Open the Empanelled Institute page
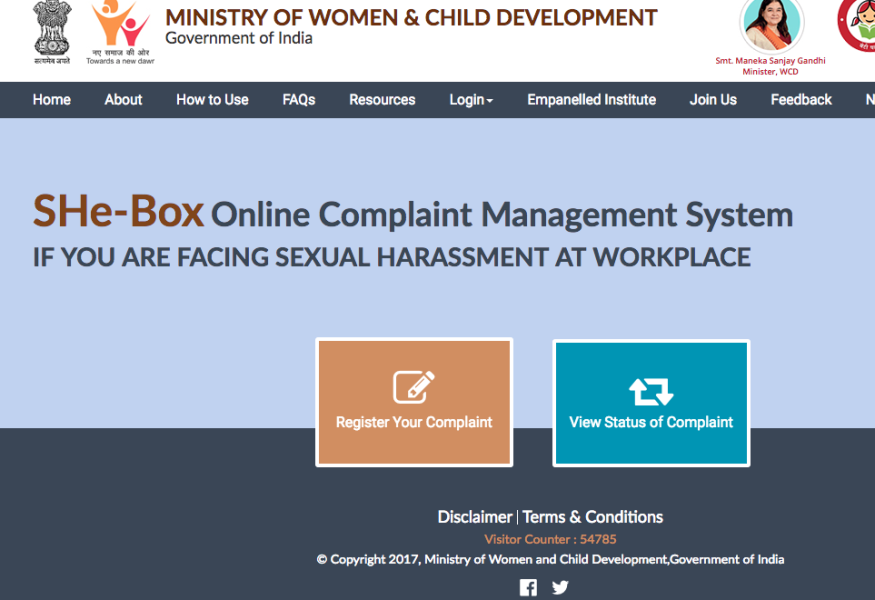This screenshot has height=600, width=875. 592,100
